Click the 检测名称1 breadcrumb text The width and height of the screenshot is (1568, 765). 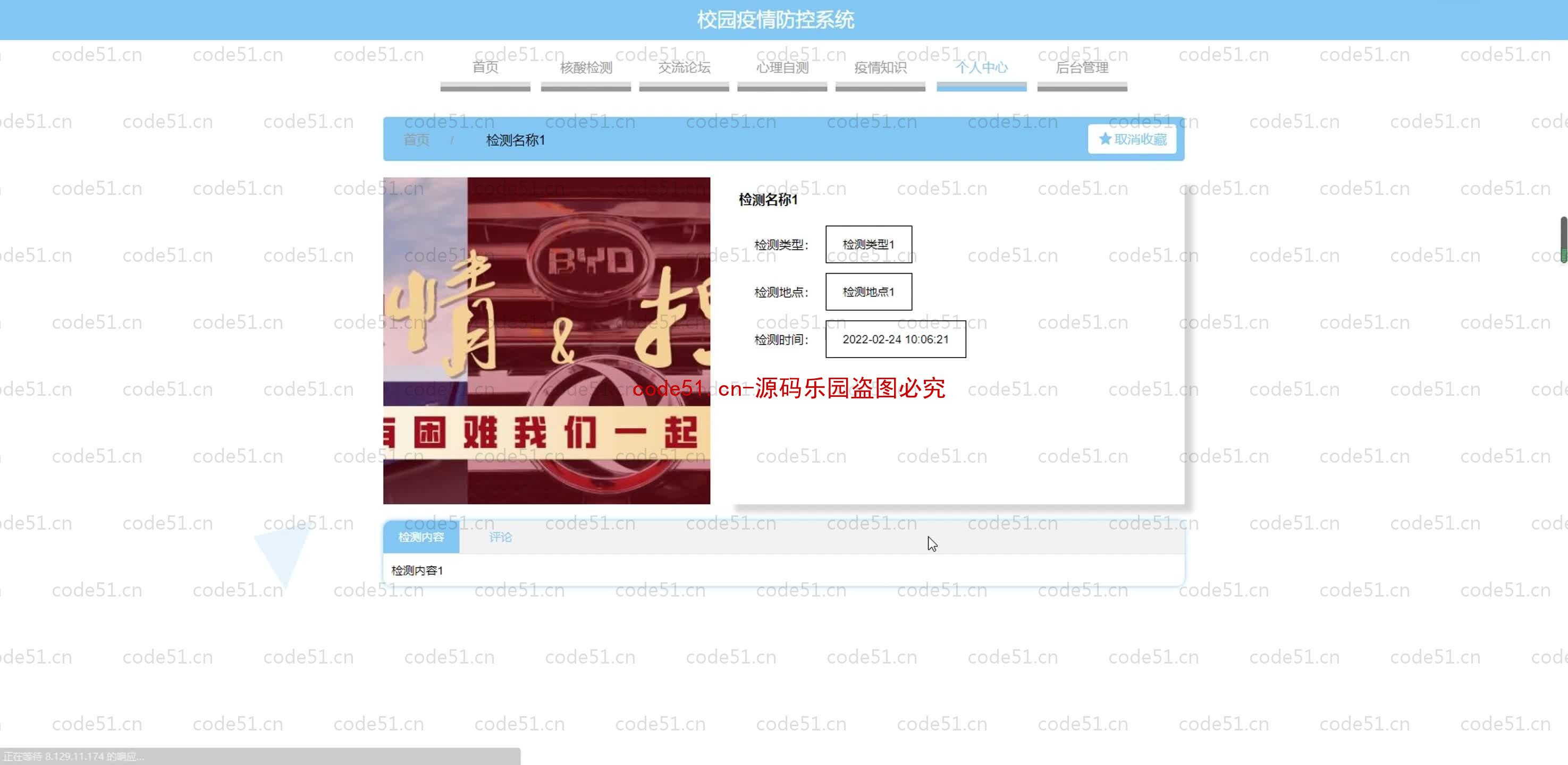click(x=516, y=140)
